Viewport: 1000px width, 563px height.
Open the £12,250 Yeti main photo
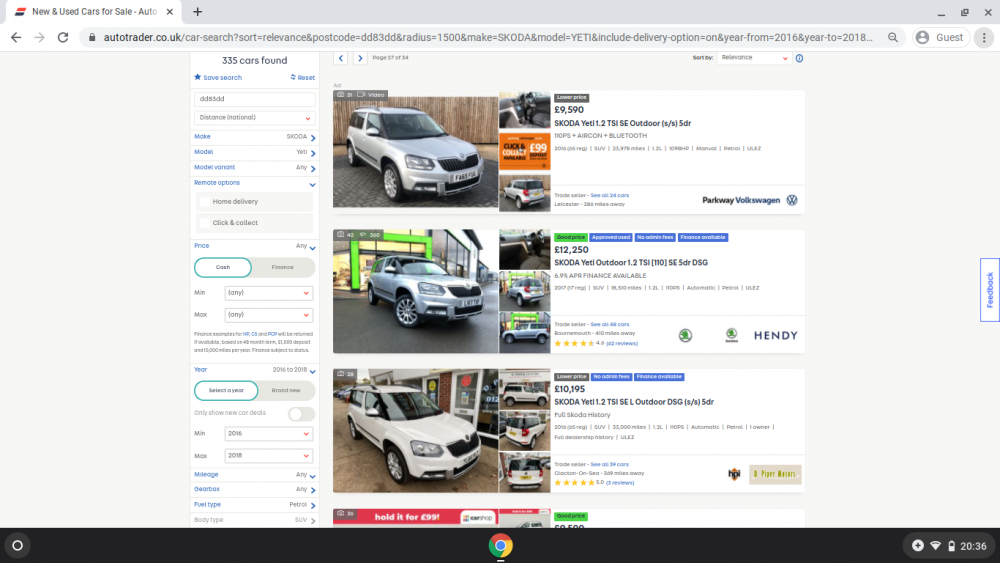pos(415,291)
